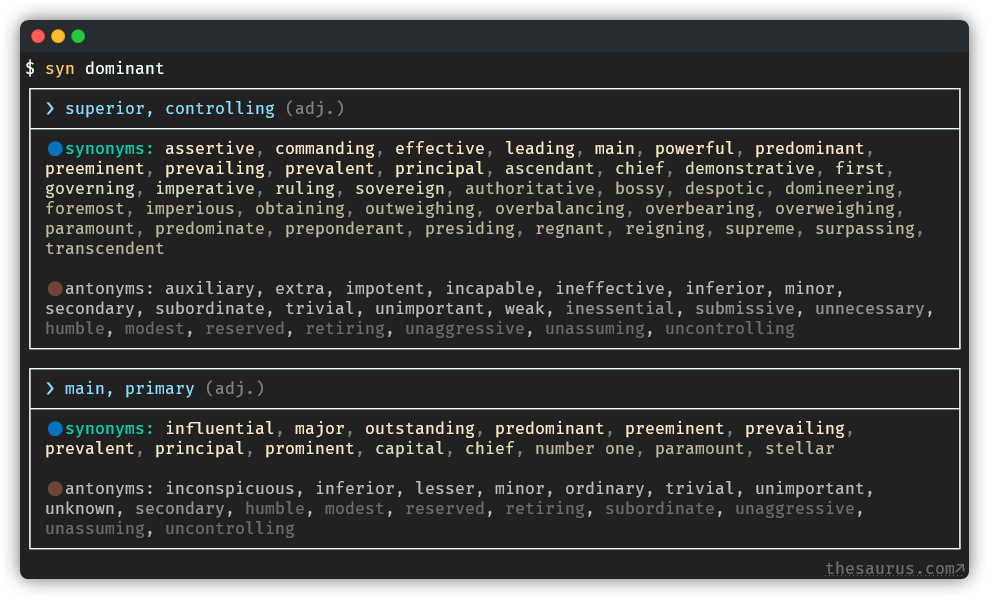The height and width of the screenshot is (599, 989).
Task: Click the brown antonyms dot under main, primary
Action: tap(55, 489)
